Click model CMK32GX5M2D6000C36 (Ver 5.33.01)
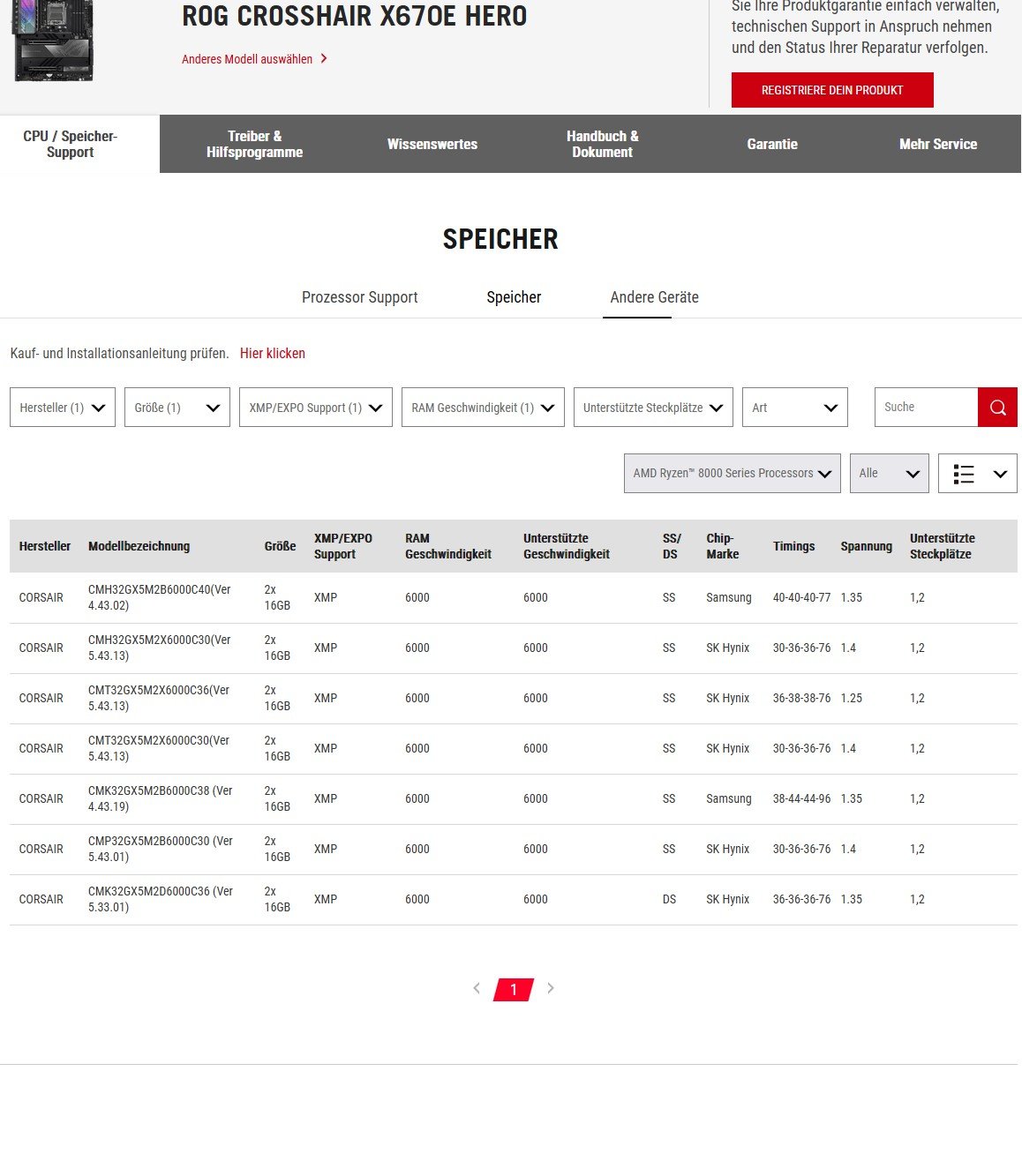Screen dimensions: 1022x1176 (161, 899)
